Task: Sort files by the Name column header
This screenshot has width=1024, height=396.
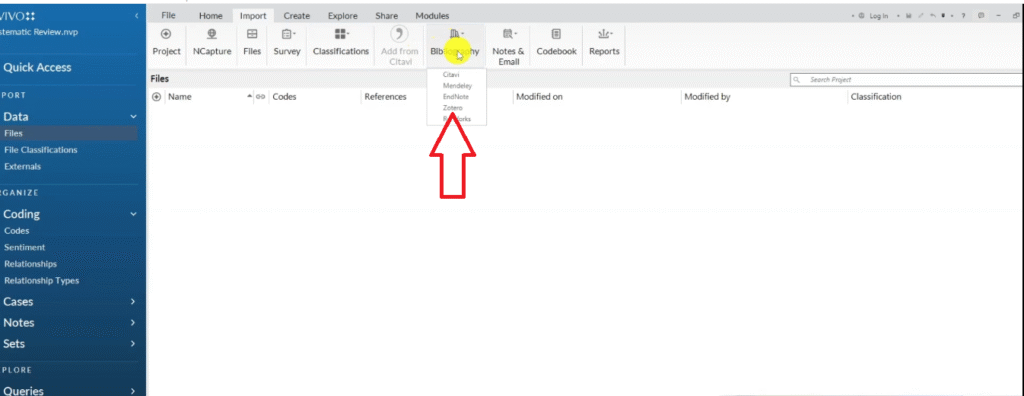Action: [180, 97]
